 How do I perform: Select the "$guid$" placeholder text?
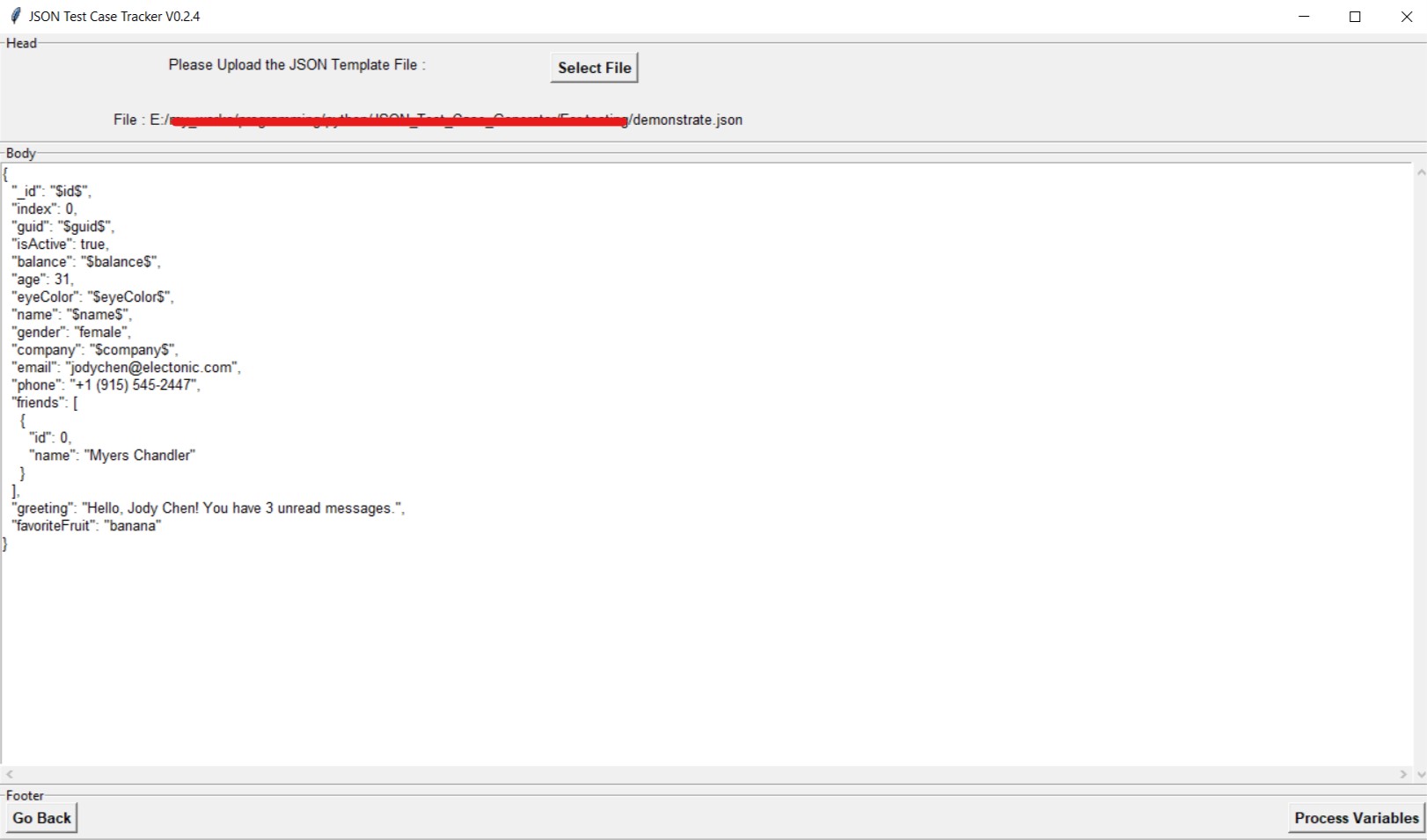[85, 226]
